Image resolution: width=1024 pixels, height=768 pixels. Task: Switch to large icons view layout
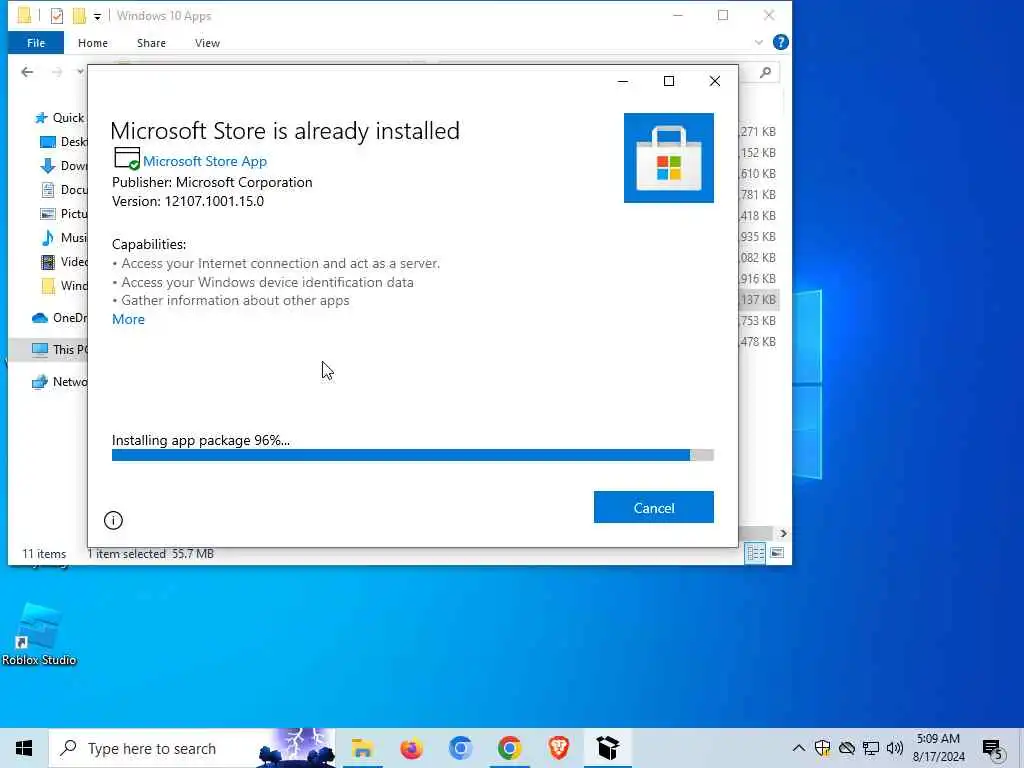777,553
